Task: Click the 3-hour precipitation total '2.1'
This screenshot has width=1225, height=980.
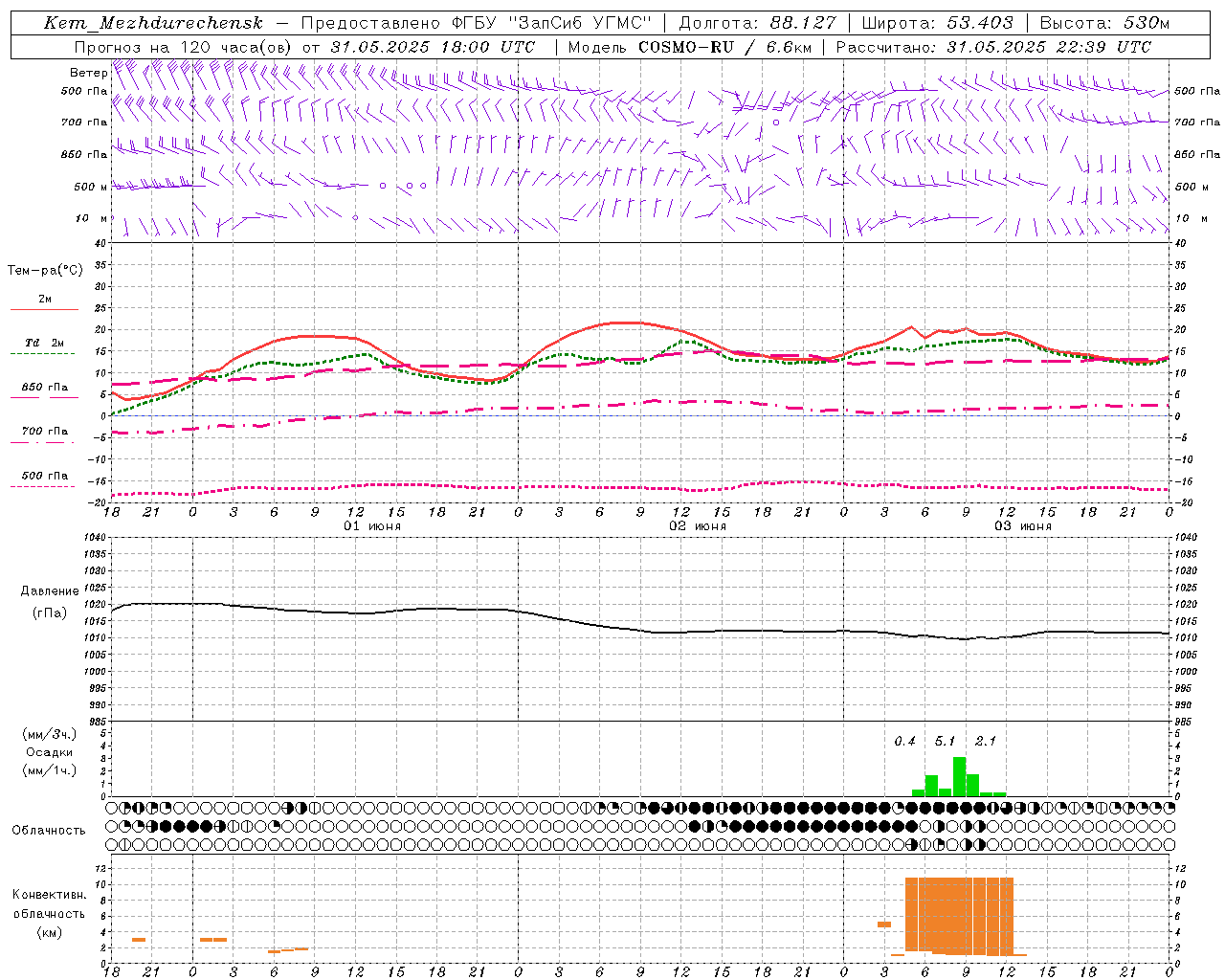Action: pos(985,741)
